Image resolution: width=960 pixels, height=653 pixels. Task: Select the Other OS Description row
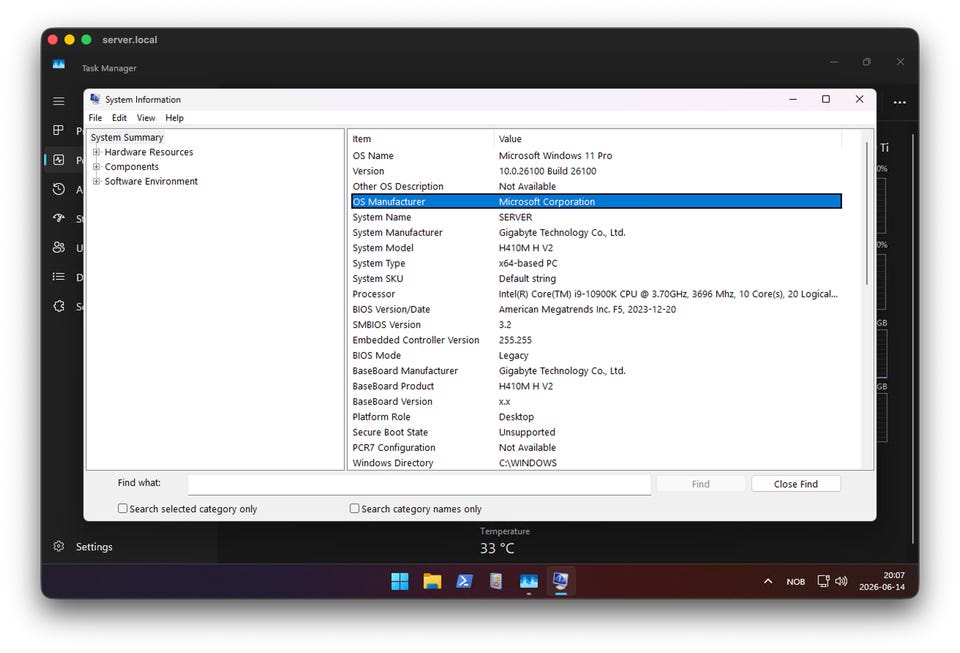click(596, 186)
